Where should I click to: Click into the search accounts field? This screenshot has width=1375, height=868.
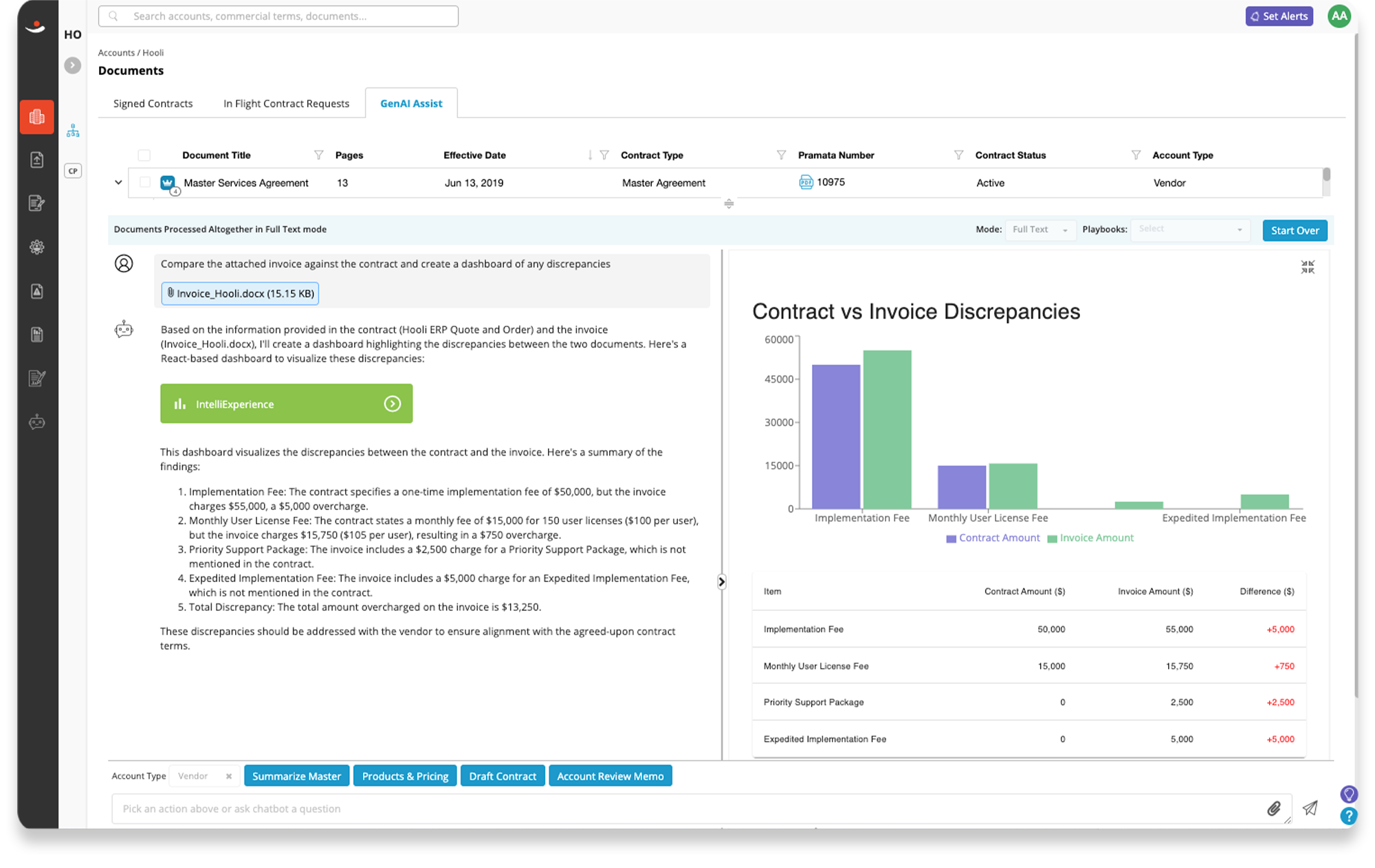tap(278, 16)
